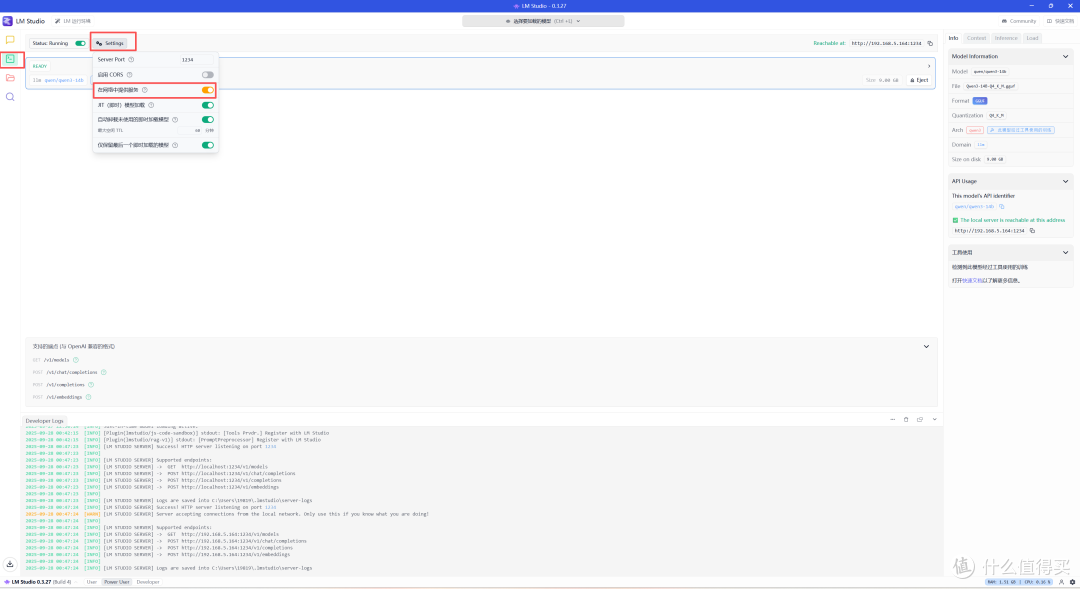The height and width of the screenshot is (589, 1080).
Task: Click the Settings button
Action: 110,43
